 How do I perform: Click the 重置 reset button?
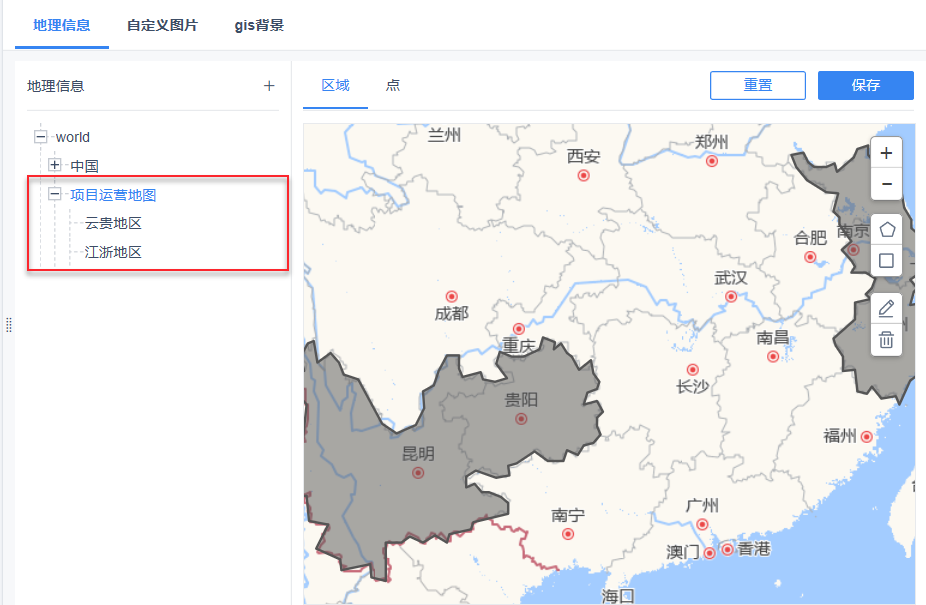click(x=757, y=86)
